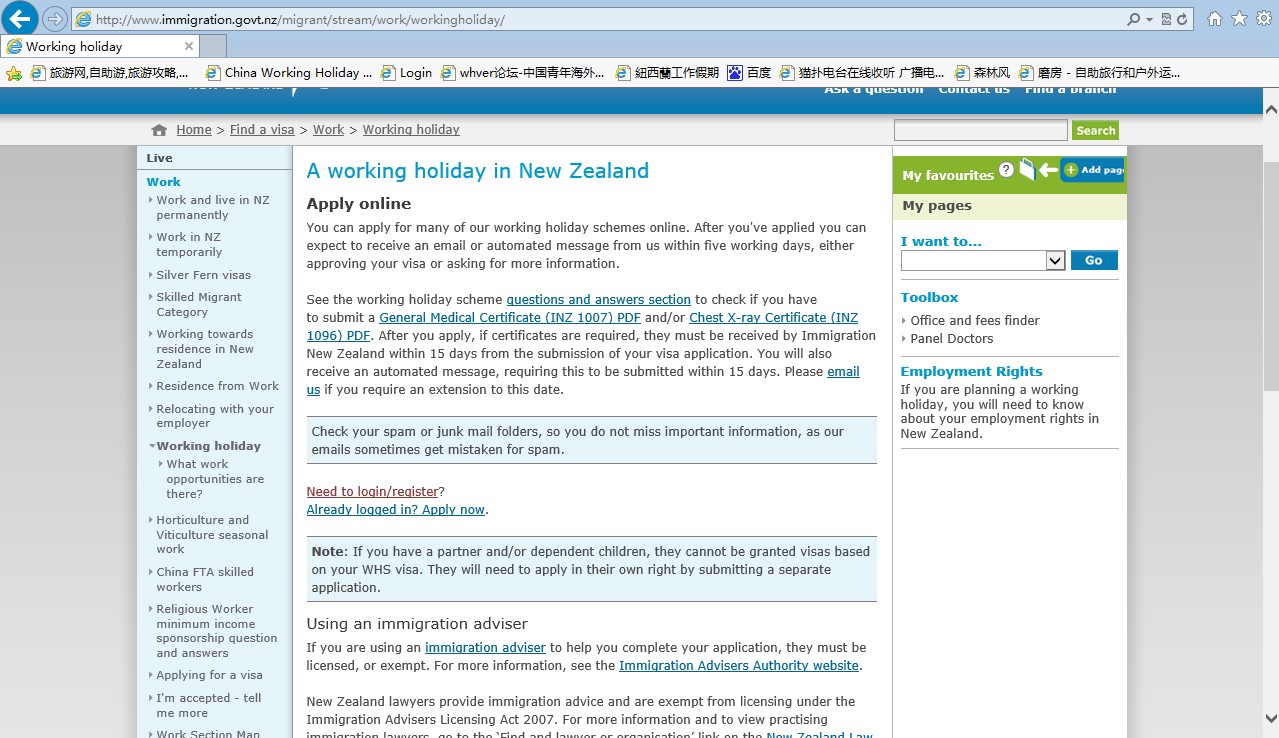Click the site search text field
Viewport: 1279px width, 738px height.
pos(980,130)
